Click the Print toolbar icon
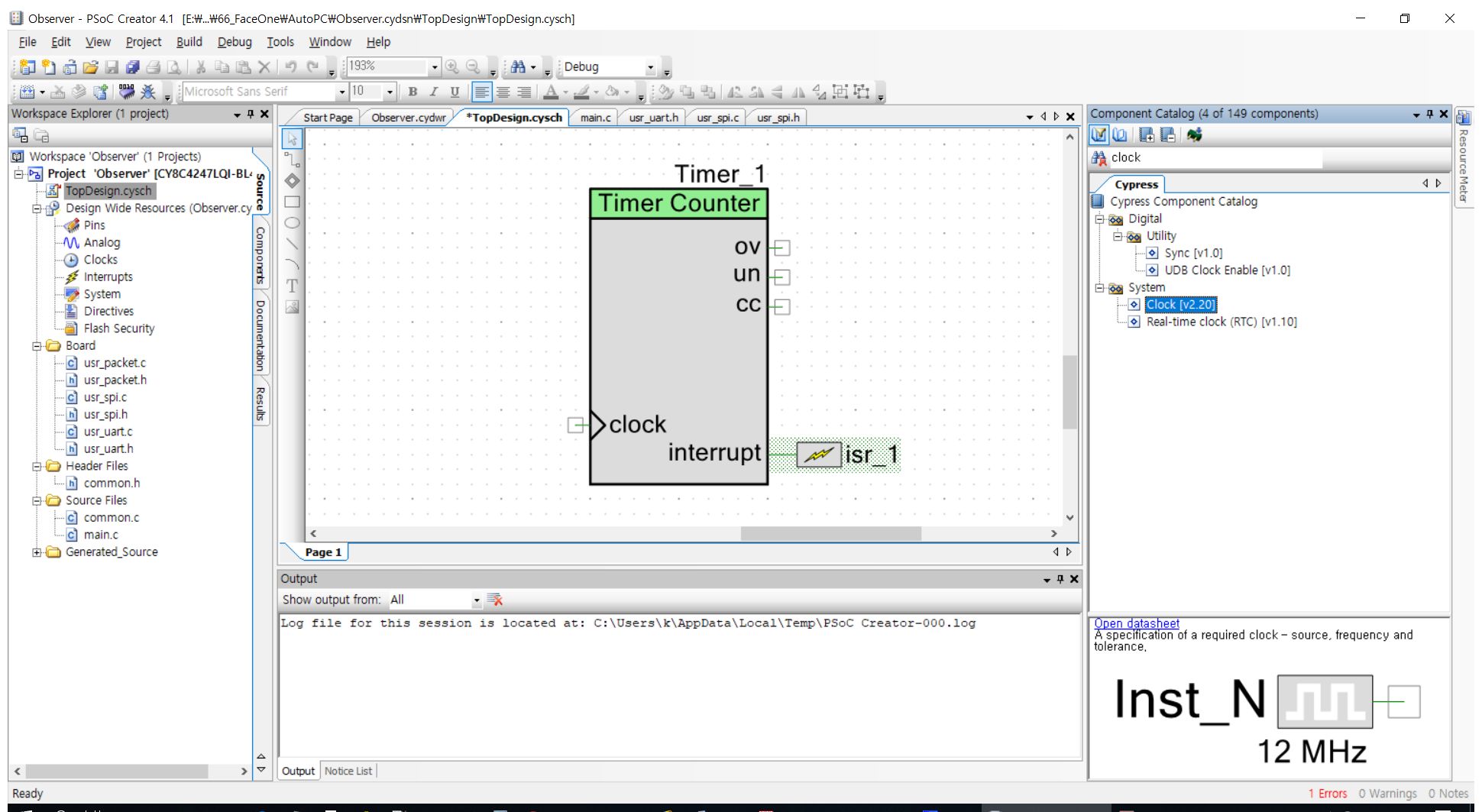 point(154,67)
